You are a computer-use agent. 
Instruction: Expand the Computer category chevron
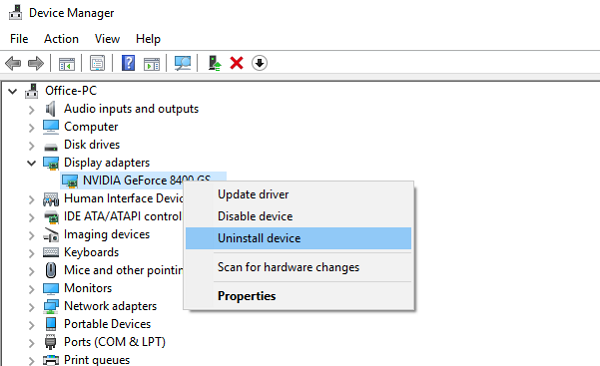click(31, 127)
